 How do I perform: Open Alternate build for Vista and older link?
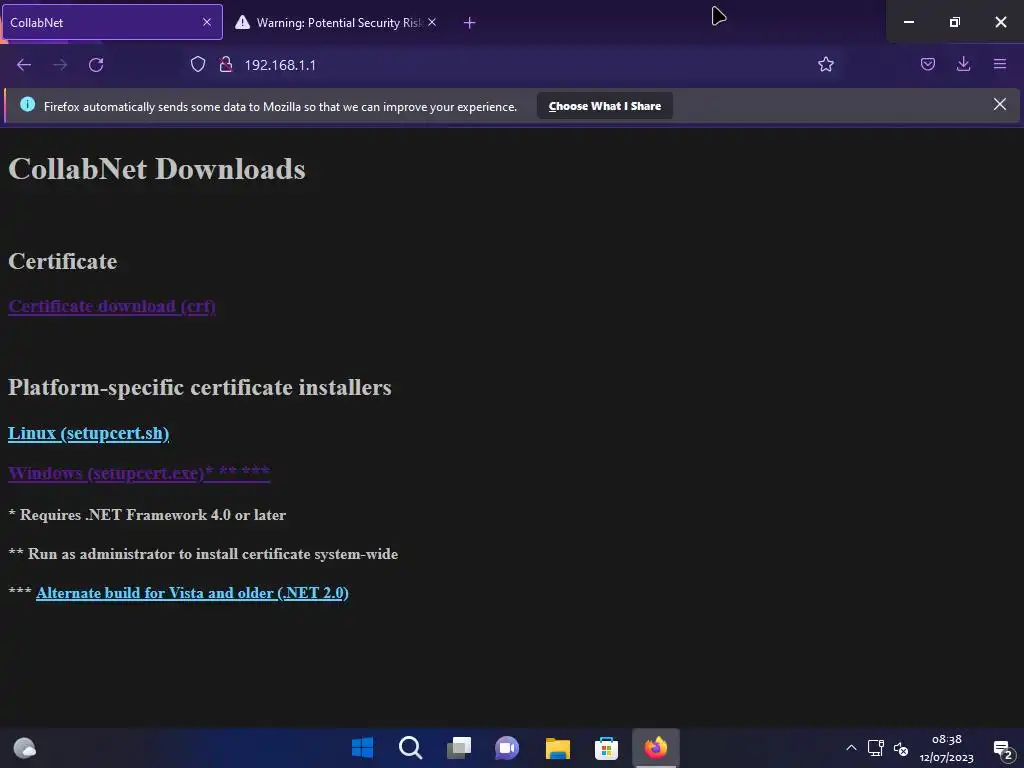pos(192,593)
